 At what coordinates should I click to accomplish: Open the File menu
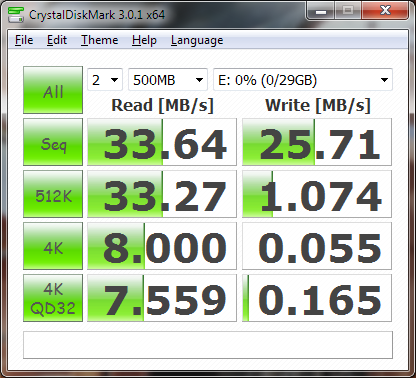(24, 40)
